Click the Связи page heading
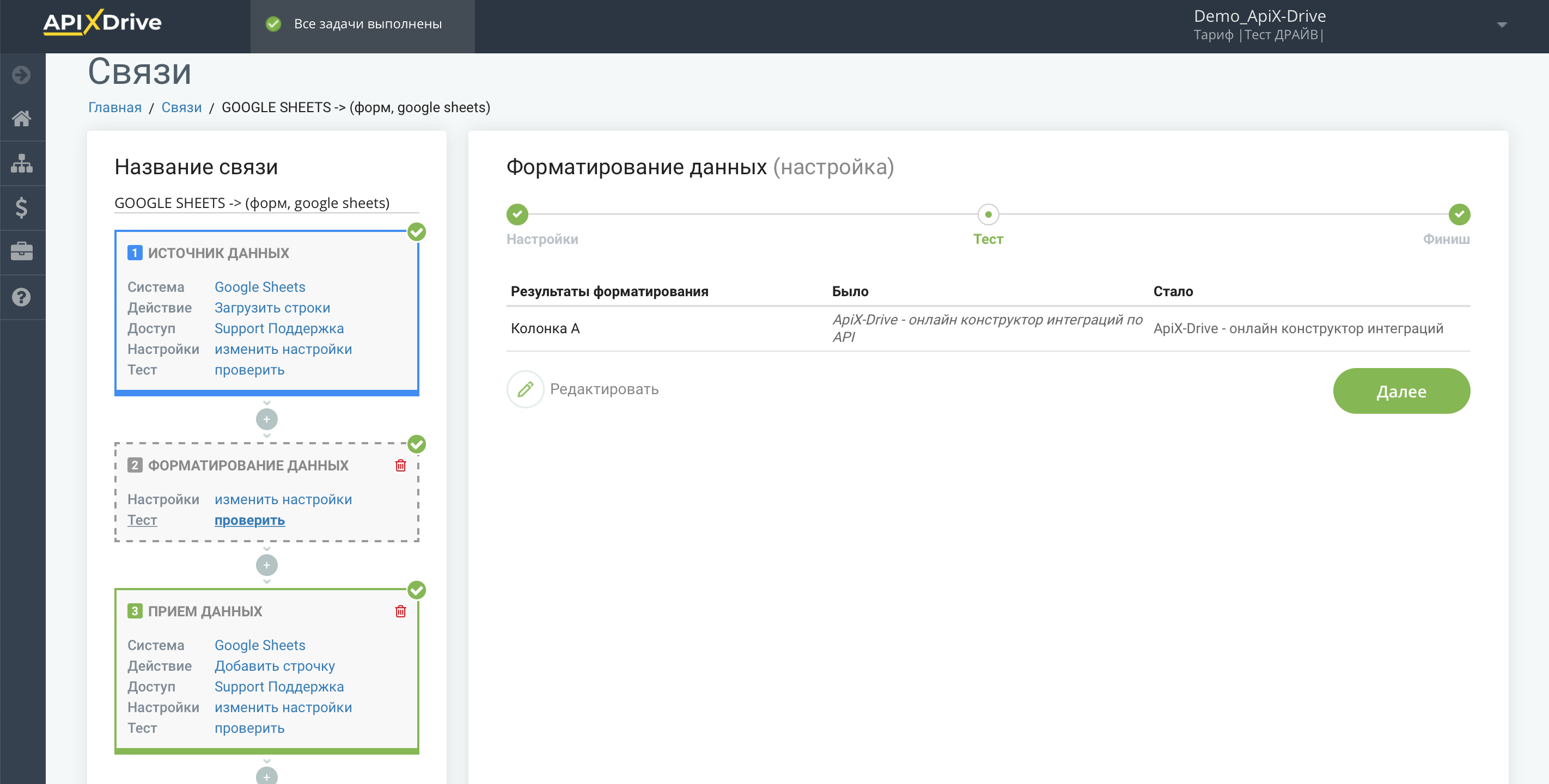 pyautogui.click(x=139, y=72)
